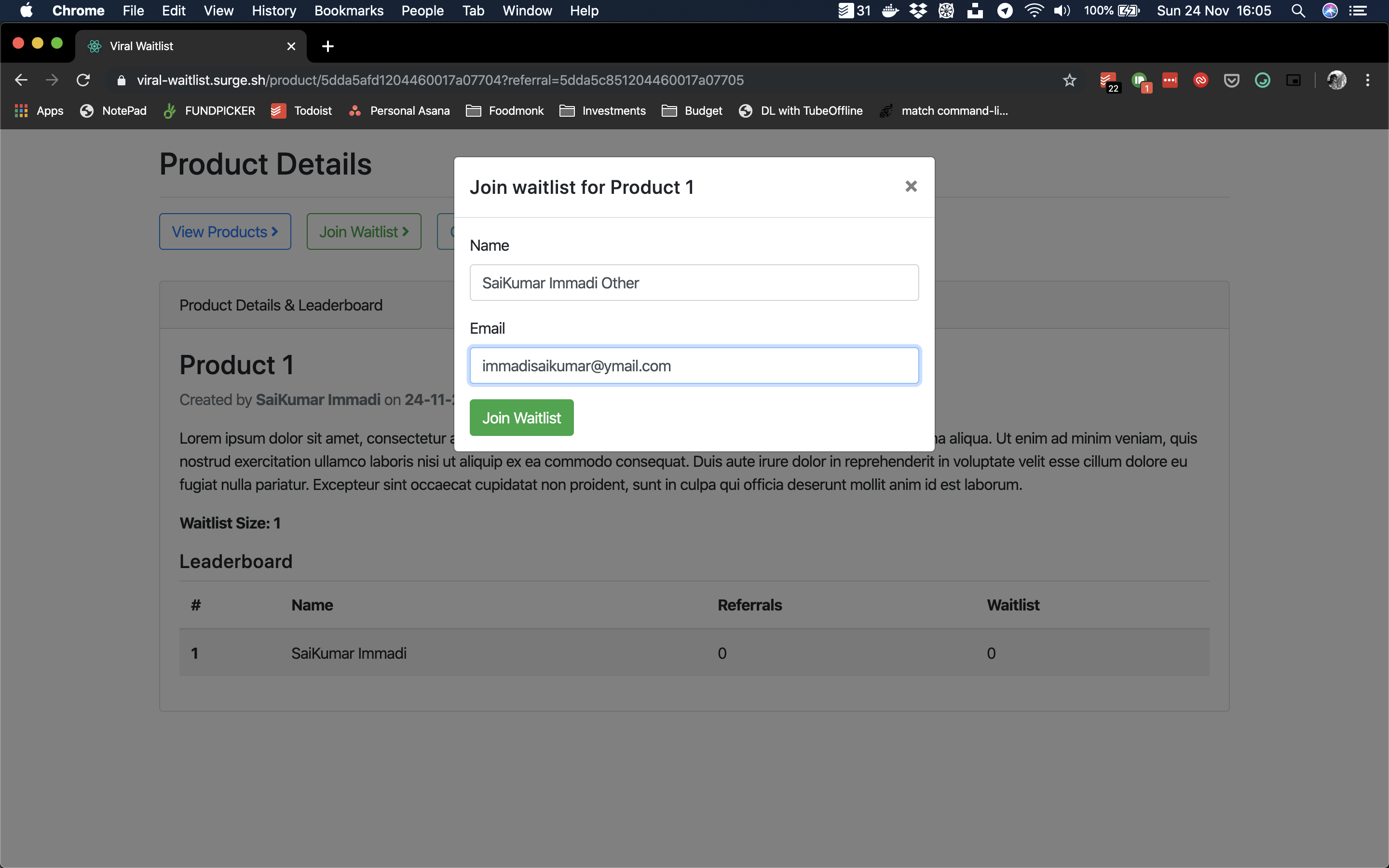Image resolution: width=1389 pixels, height=868 pixels.
Task: Click the Email input field
Action: [694, 366]
